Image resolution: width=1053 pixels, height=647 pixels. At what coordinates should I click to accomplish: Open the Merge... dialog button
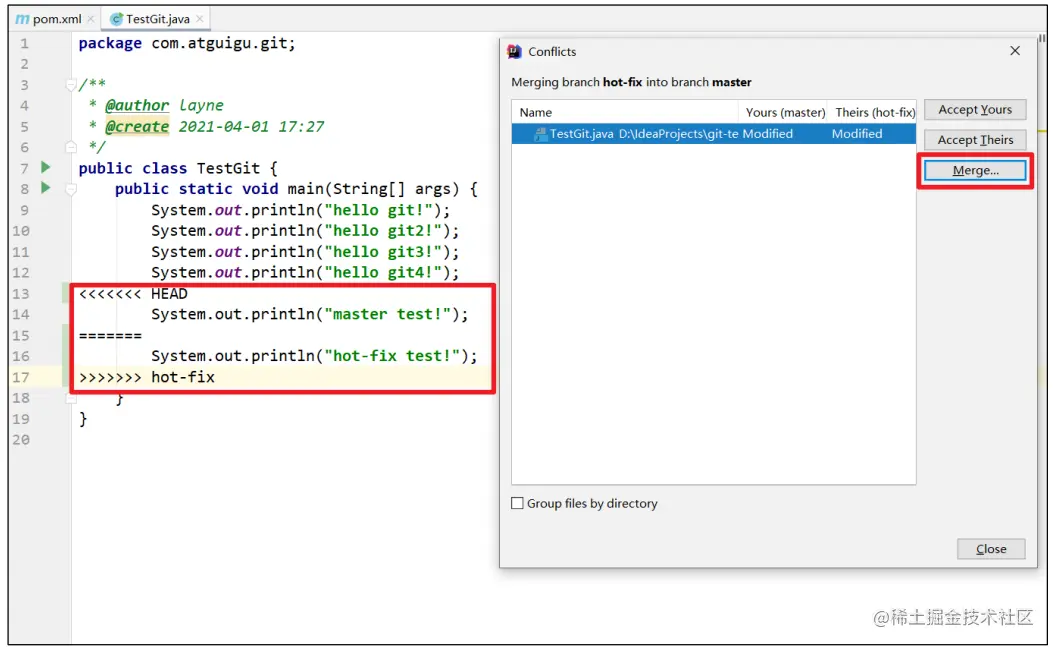coord(974,171)
